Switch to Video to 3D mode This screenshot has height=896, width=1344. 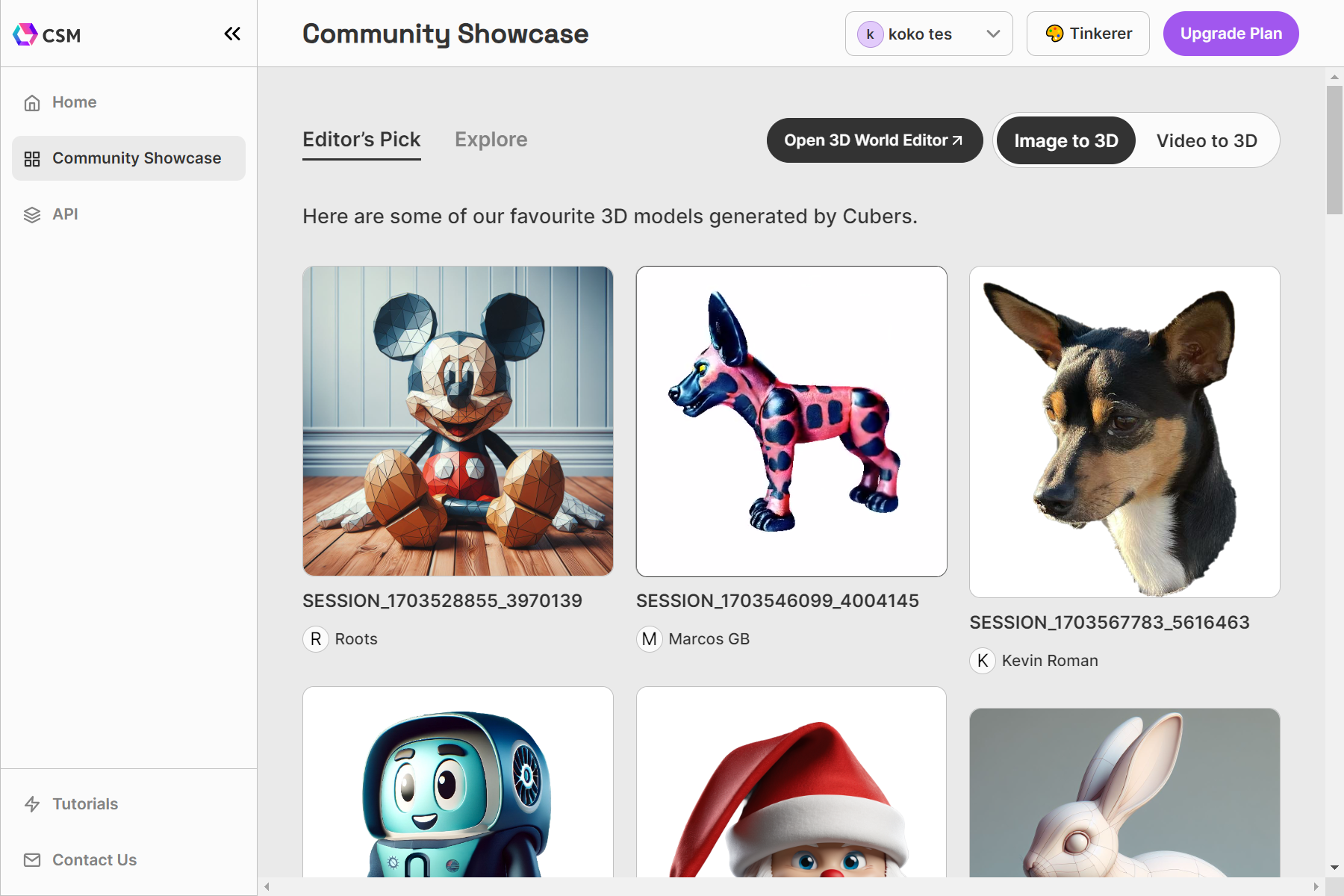[1207, 140]
